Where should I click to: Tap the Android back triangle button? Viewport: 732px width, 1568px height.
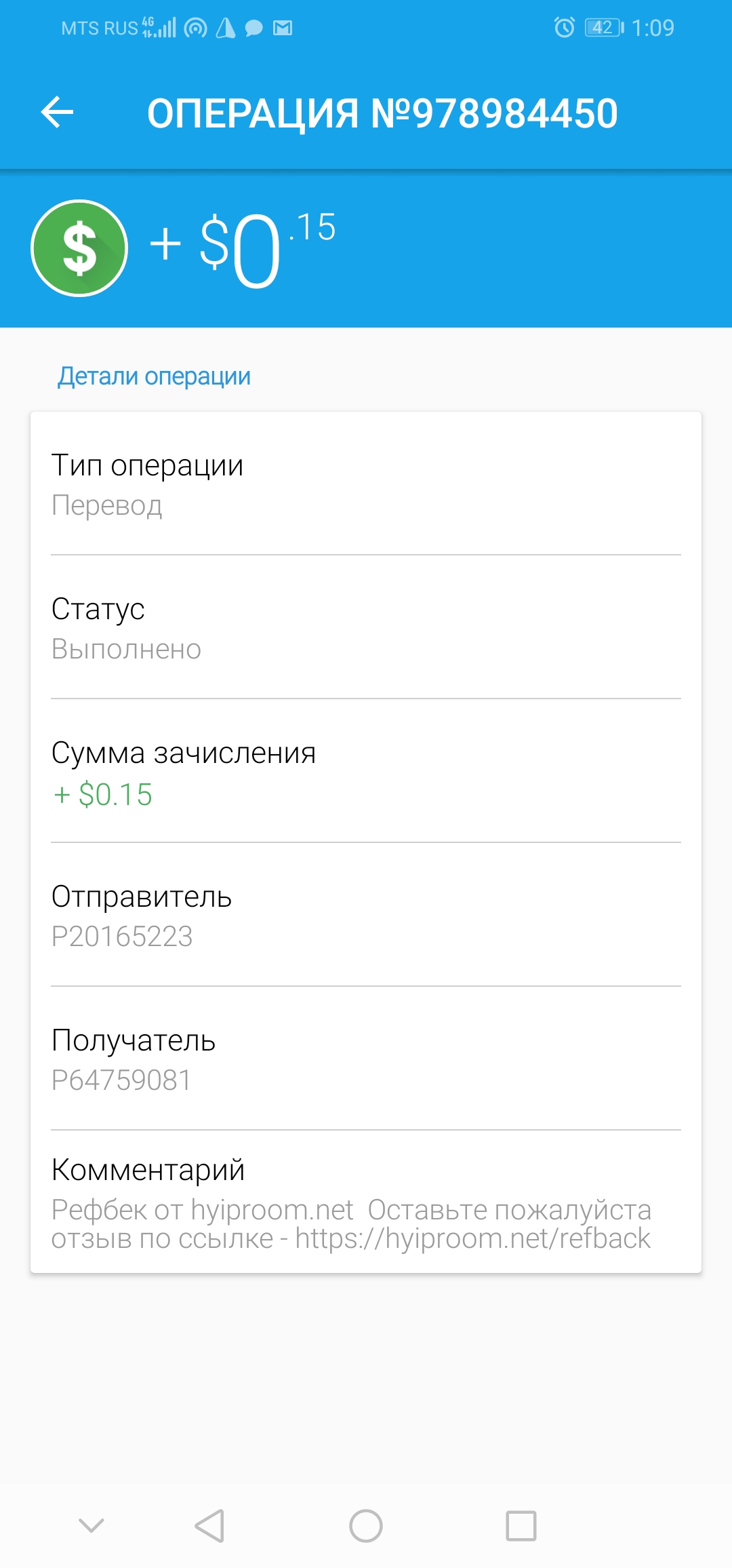pyautogui.click(x=209, y=1526)
